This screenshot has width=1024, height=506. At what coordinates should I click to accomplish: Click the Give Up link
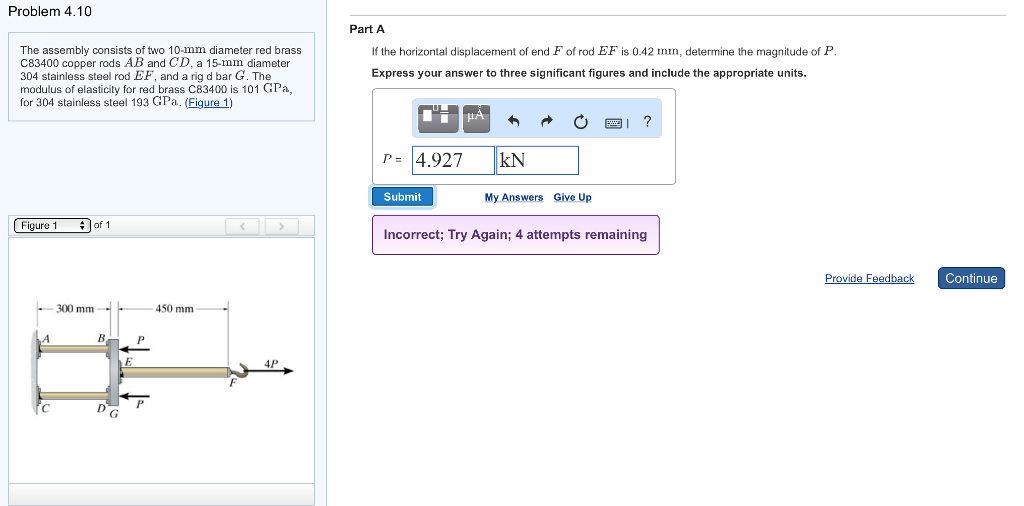pos(572,197)
